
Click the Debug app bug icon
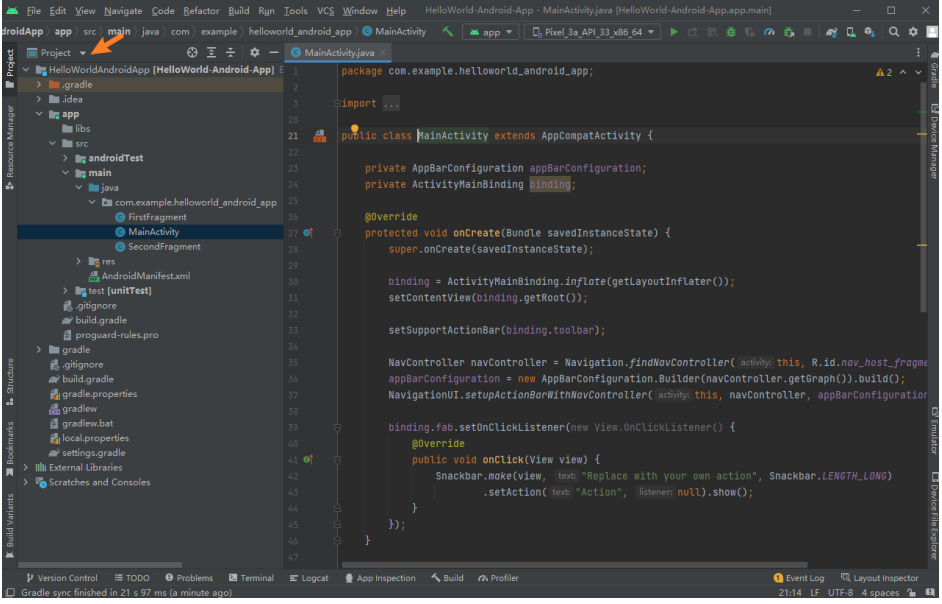(x=731, y=32)
